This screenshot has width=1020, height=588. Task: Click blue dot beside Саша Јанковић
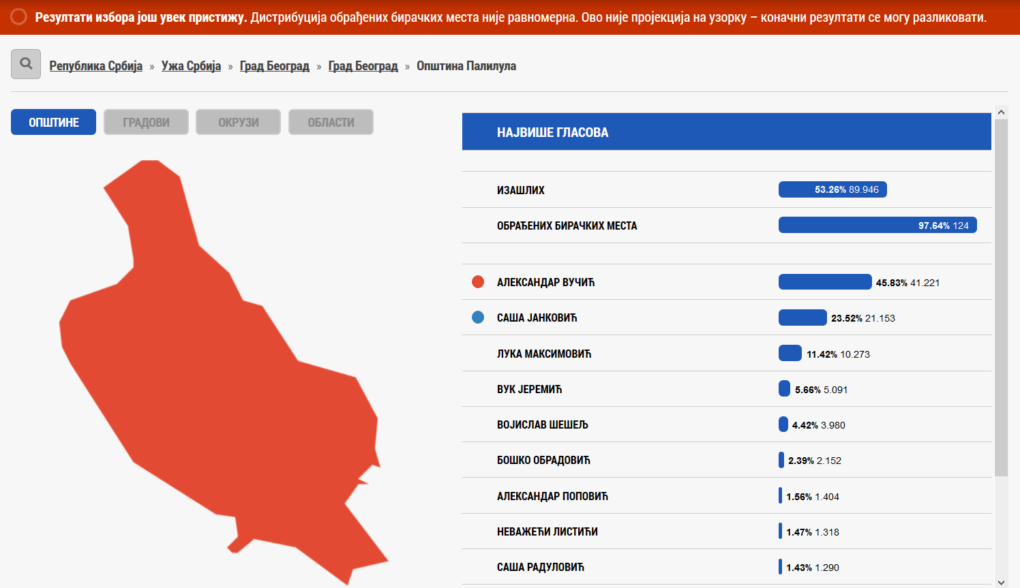[x=478, y=318]
